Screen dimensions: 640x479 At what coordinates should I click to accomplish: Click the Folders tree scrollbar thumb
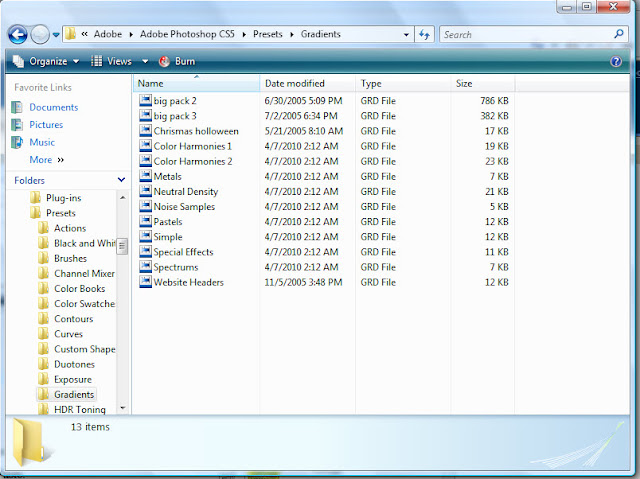click(x=122, y=246)
